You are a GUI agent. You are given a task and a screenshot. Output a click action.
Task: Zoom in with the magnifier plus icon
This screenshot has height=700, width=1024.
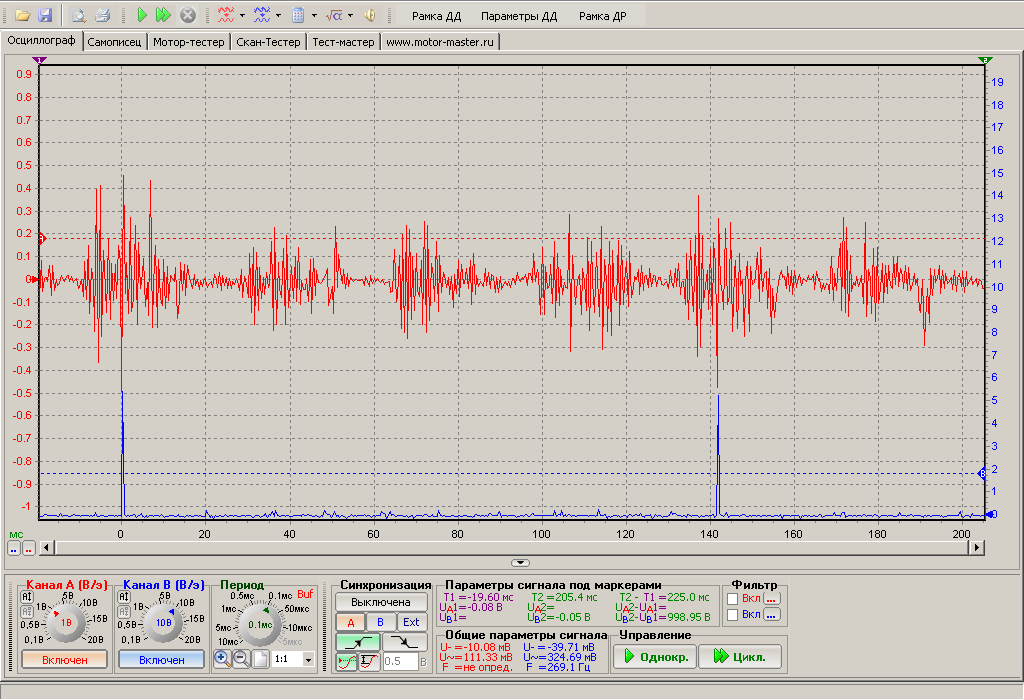pyautogui.click(x=222, y=659)
